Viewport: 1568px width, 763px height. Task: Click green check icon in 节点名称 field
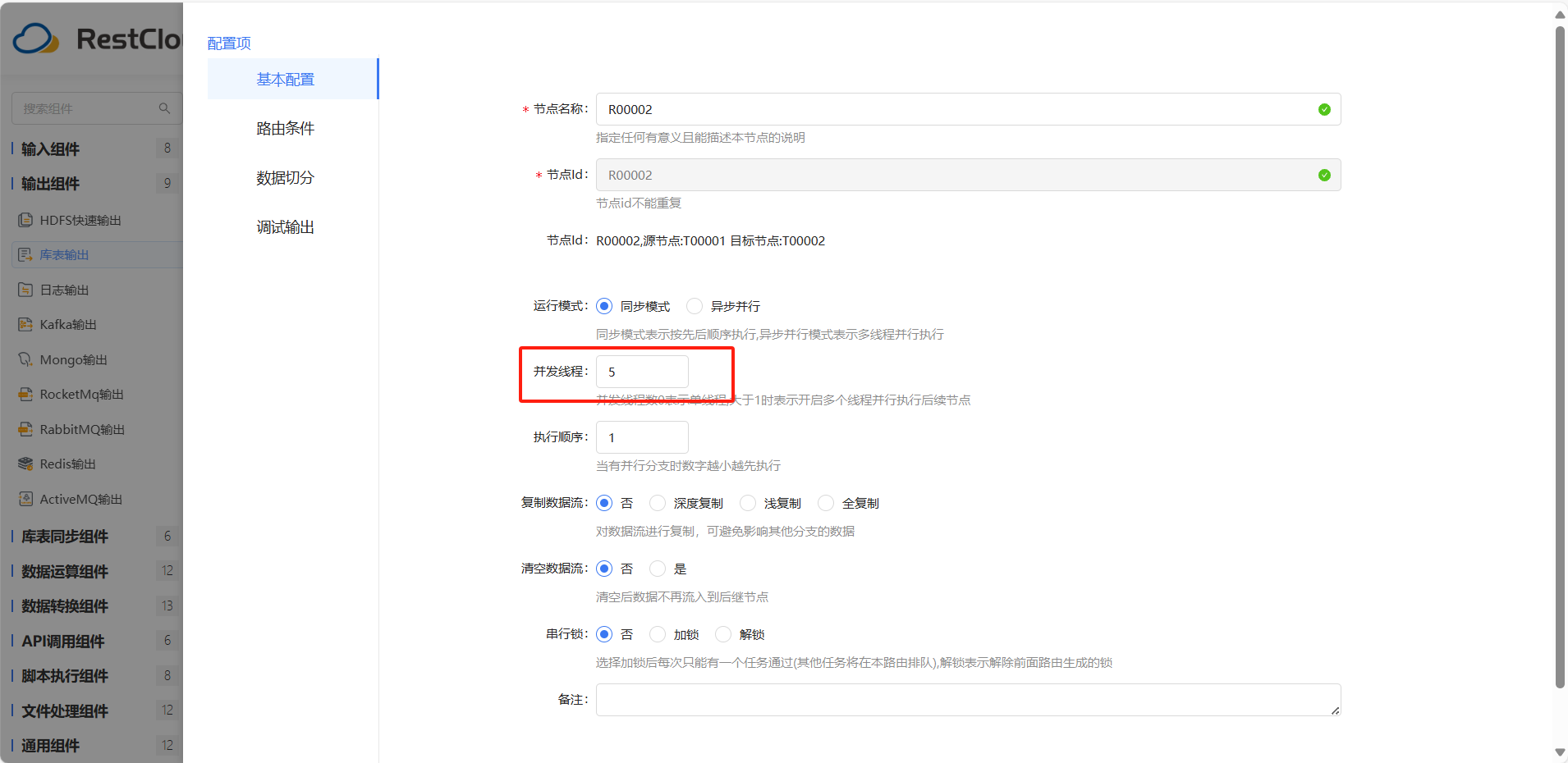[1324, 109]
